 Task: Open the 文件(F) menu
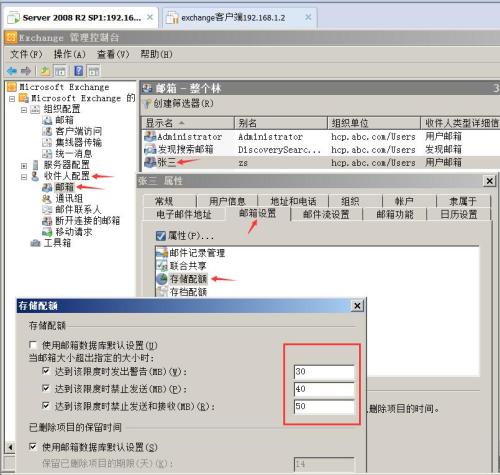point(26,54)
